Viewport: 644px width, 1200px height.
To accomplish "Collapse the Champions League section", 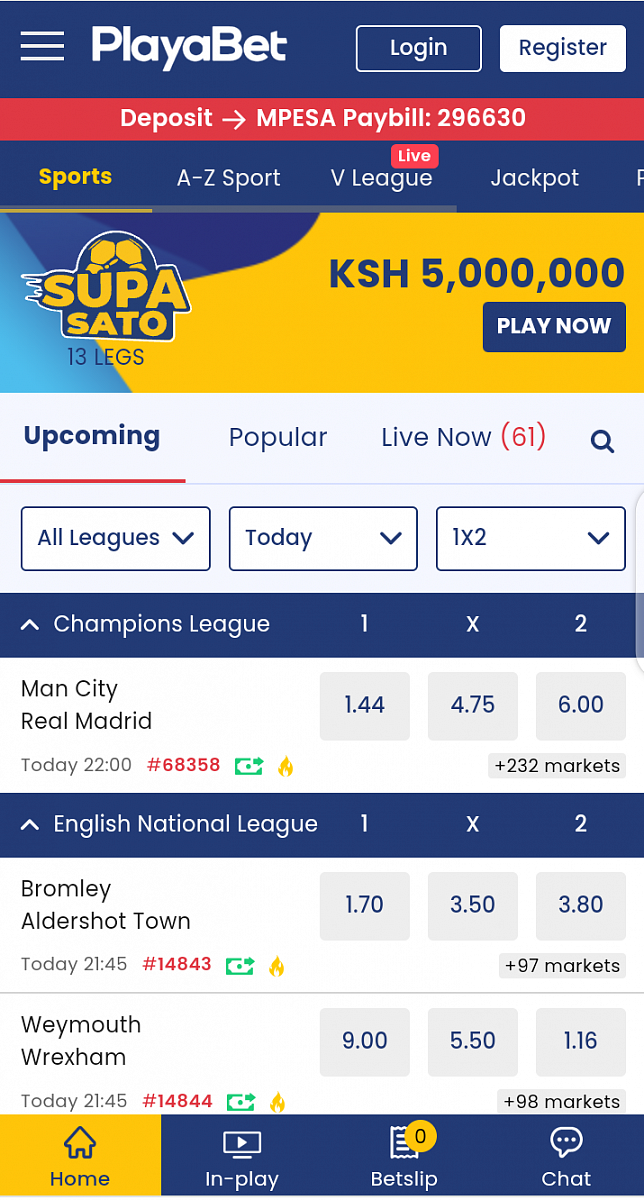I will (x=30, y=625).
